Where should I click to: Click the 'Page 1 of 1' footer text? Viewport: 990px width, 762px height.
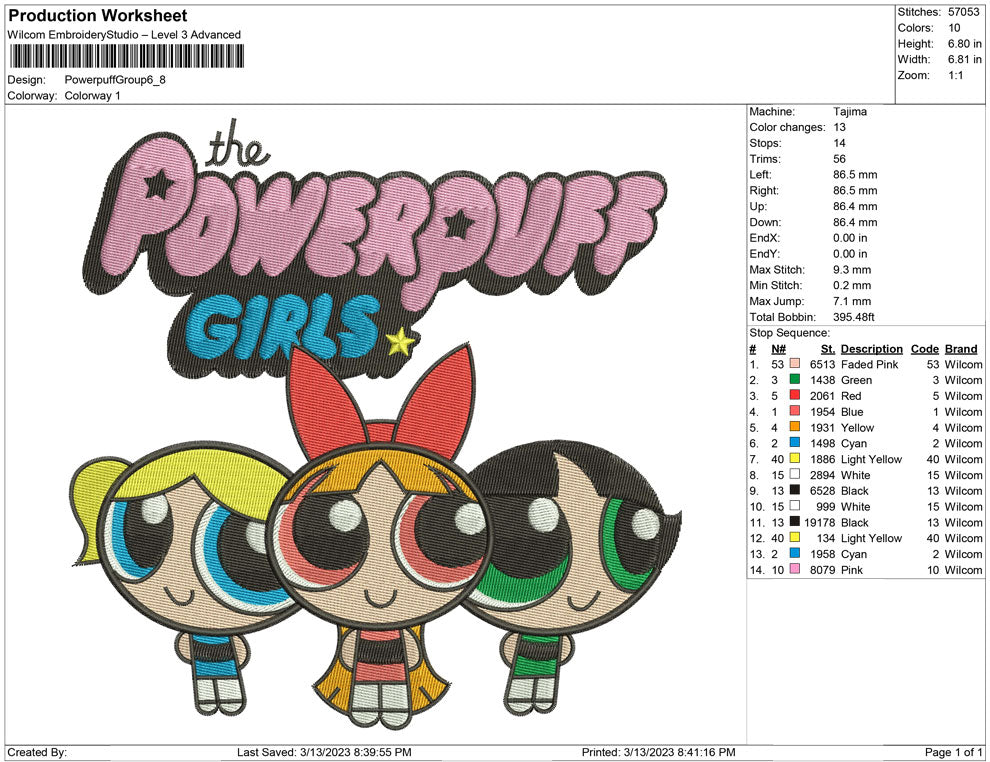point(954,752)
